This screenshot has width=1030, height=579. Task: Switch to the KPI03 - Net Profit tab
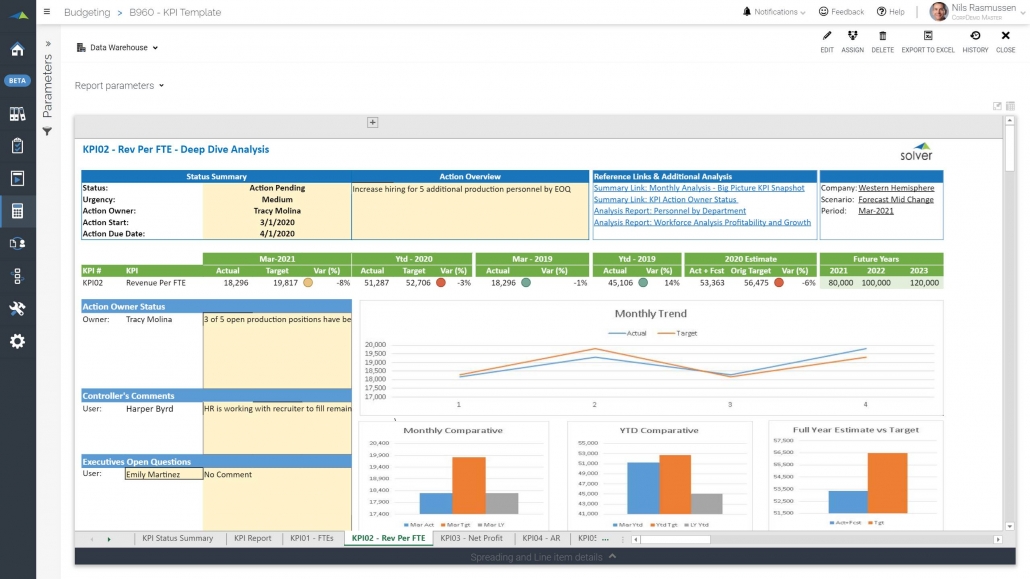point(471,538)
